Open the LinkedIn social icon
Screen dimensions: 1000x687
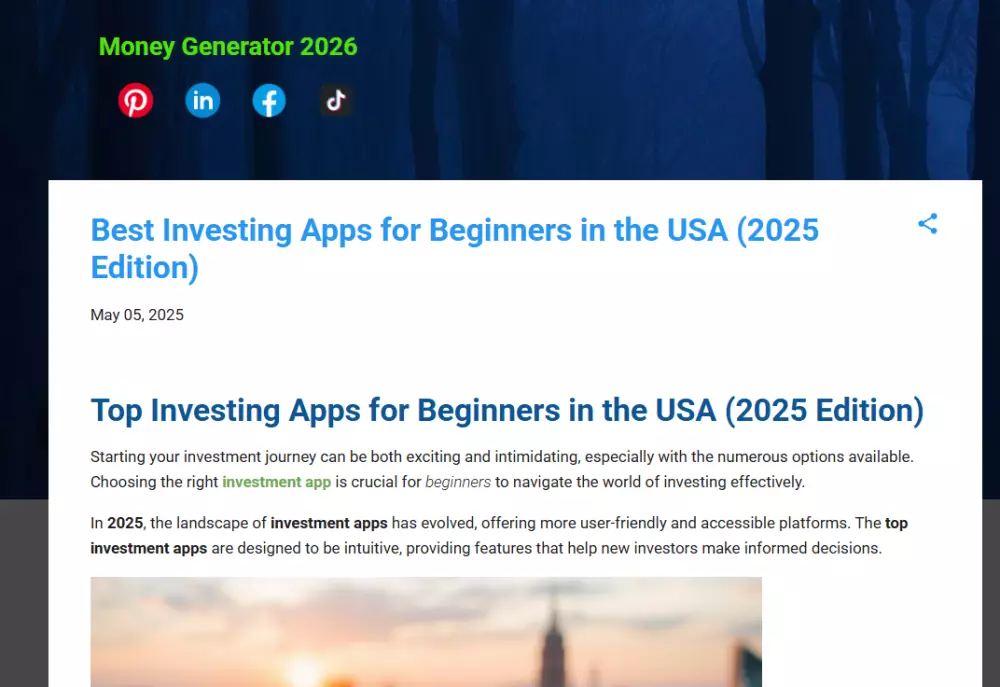pyautogui.click(x=203, y=101)
